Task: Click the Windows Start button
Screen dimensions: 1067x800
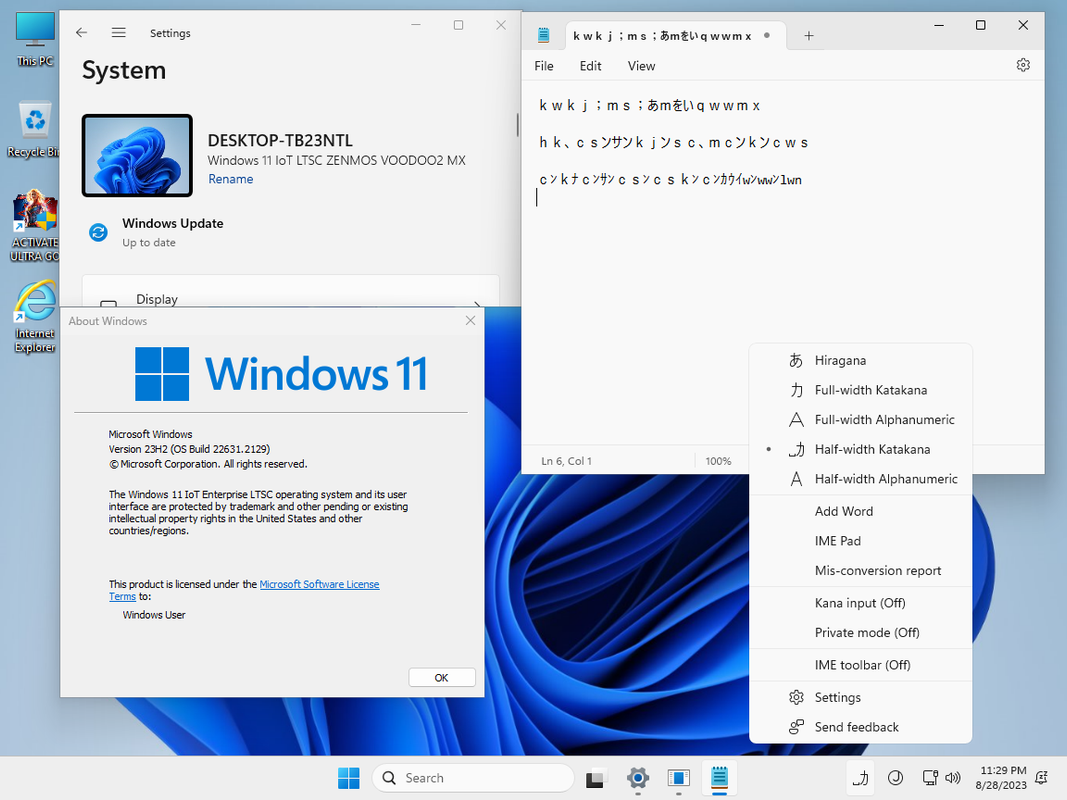Action: coord(349,778)
